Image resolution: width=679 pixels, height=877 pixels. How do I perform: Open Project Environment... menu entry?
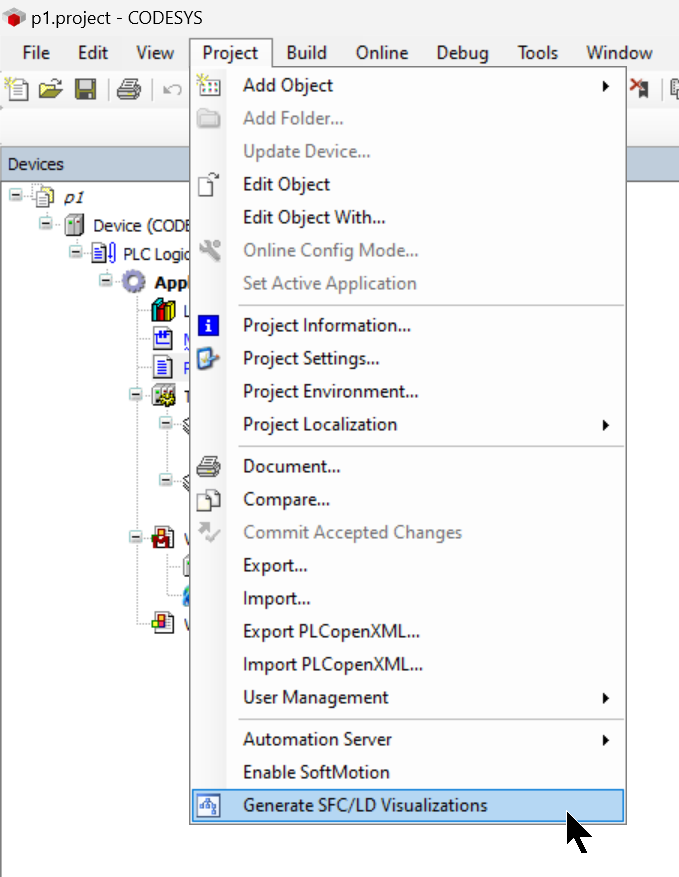(408, 392)
